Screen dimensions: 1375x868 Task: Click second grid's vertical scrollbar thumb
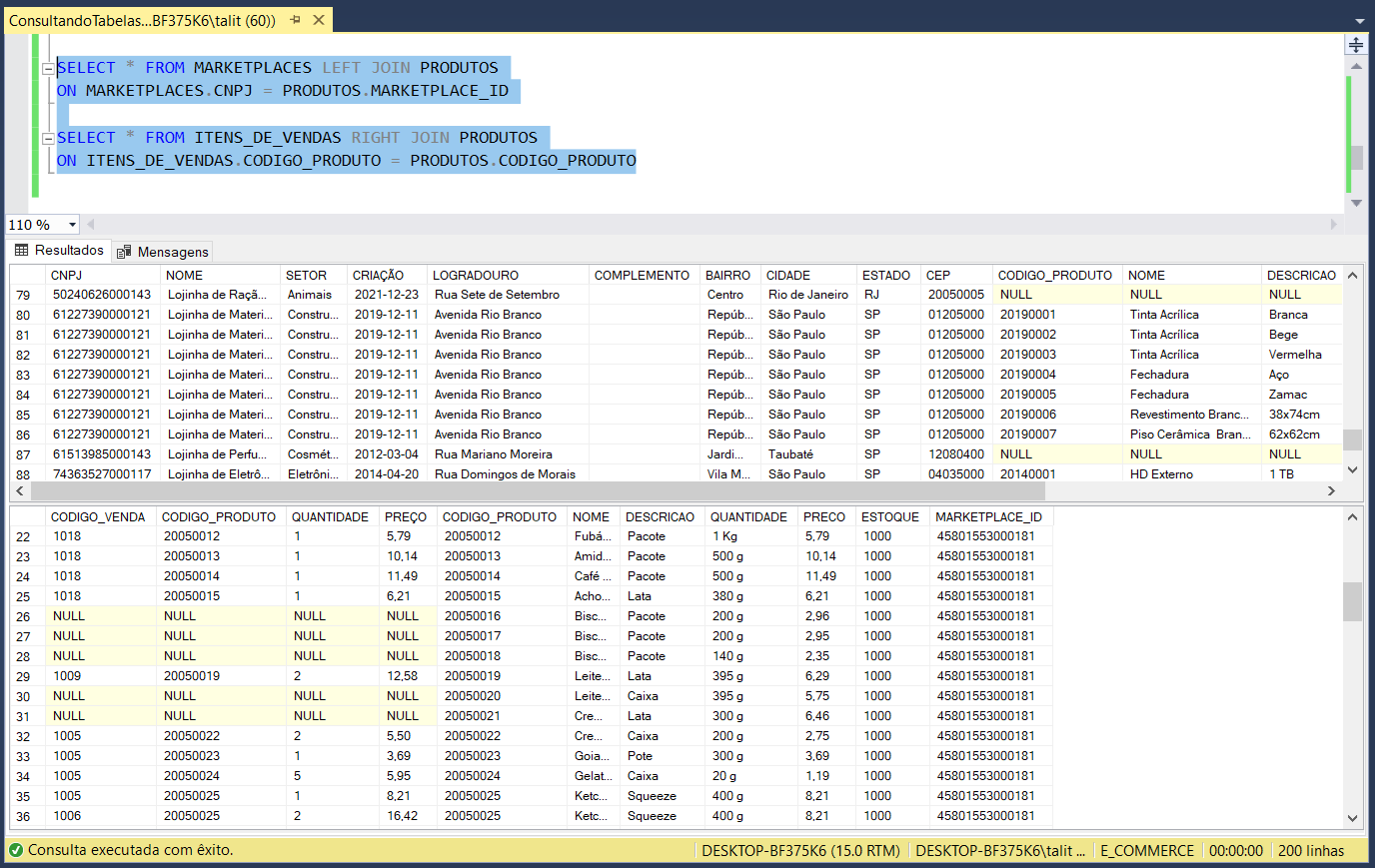(1352, 601)
